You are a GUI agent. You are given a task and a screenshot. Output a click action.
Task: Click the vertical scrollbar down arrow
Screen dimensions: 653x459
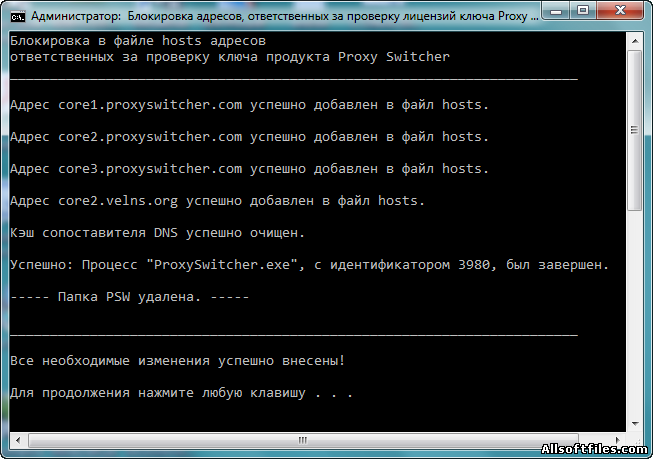(635, 424)
